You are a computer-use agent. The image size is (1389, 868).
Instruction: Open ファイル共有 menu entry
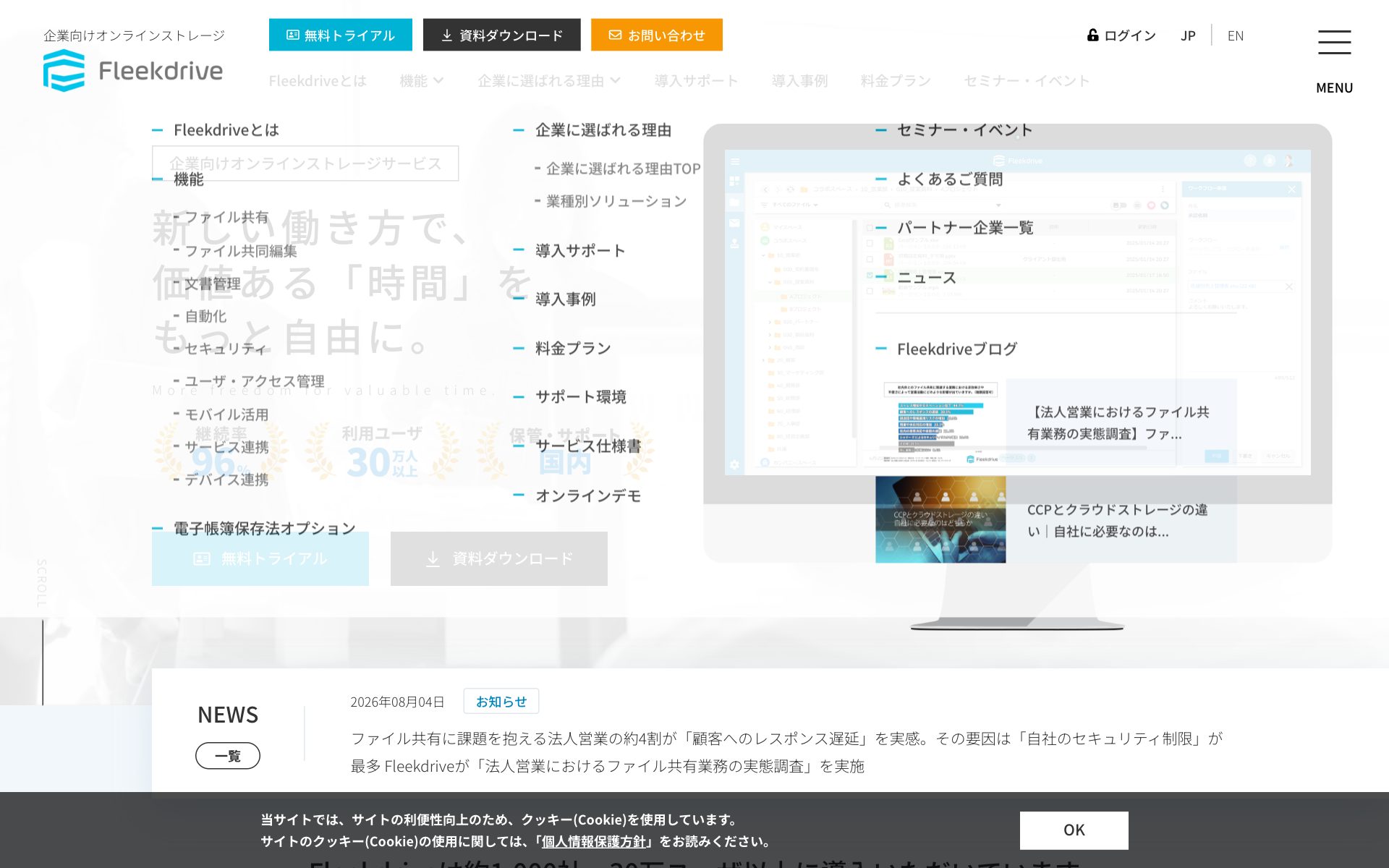226,217
